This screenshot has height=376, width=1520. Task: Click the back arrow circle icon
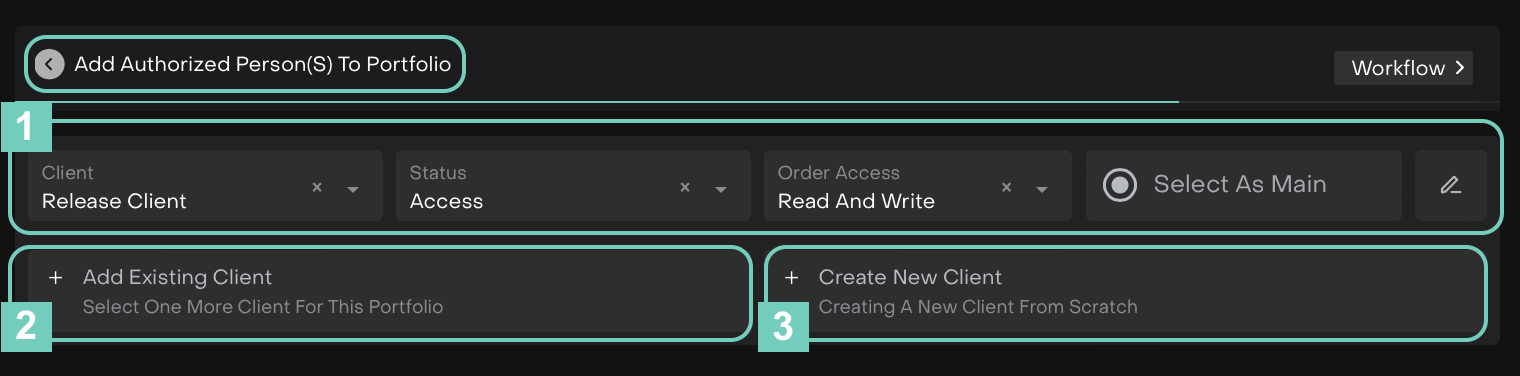click(x=49, y=65)
